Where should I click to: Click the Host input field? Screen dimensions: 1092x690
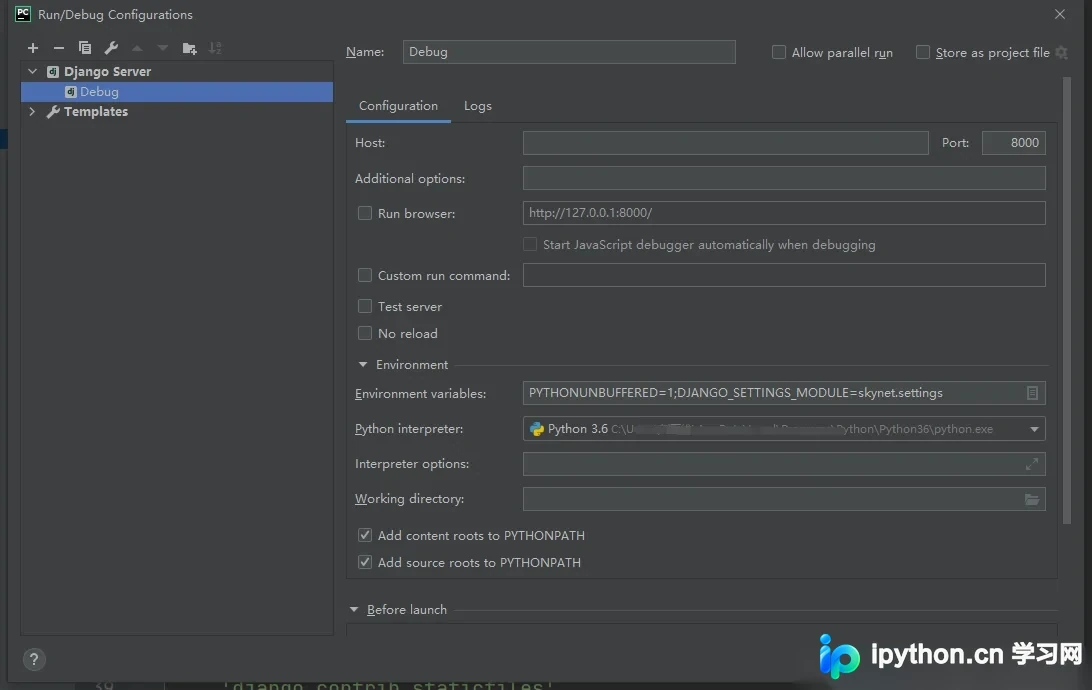pyautogui.click(x=726, y=143)
